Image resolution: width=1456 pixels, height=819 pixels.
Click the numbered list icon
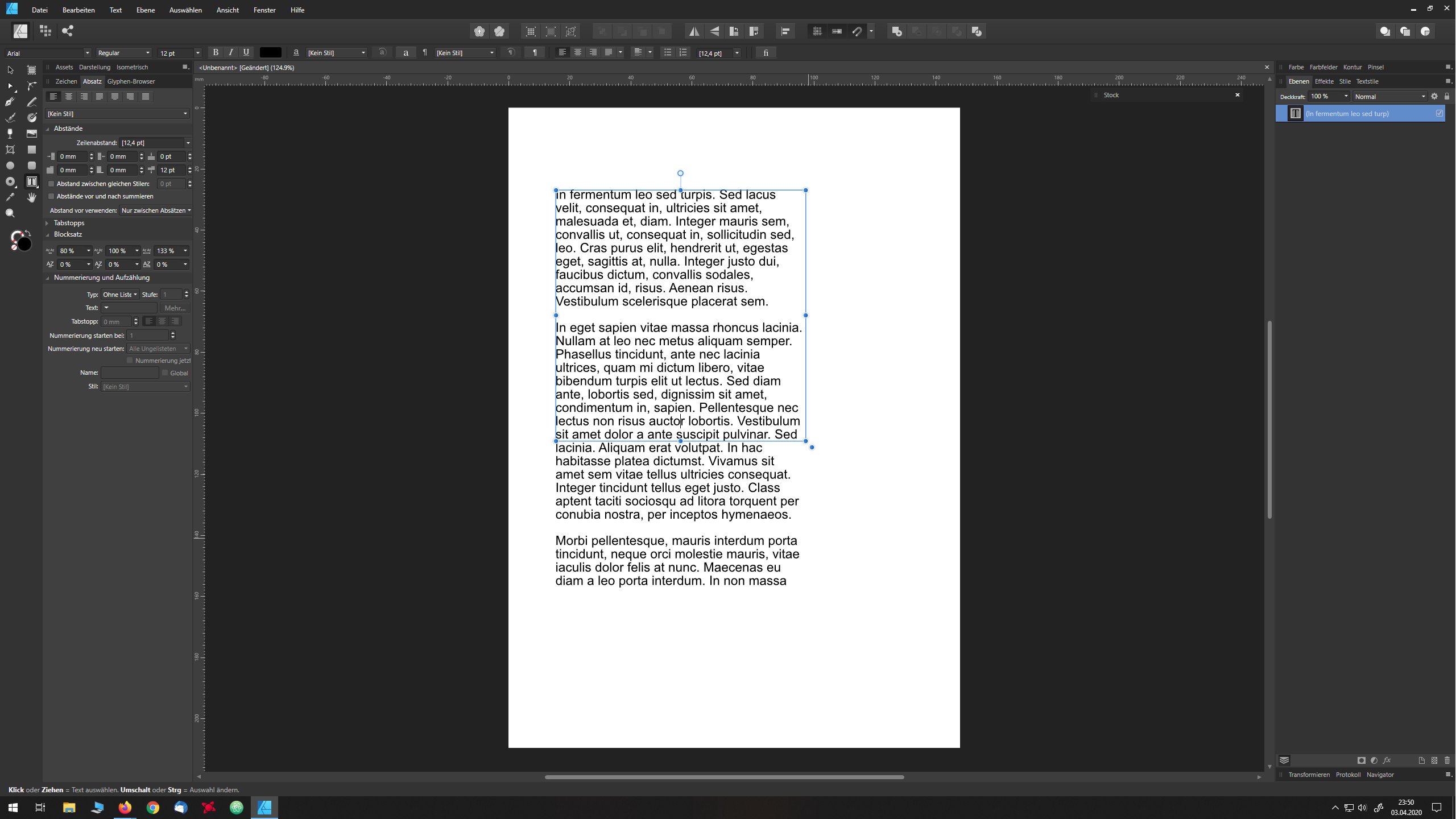point(683,53)
